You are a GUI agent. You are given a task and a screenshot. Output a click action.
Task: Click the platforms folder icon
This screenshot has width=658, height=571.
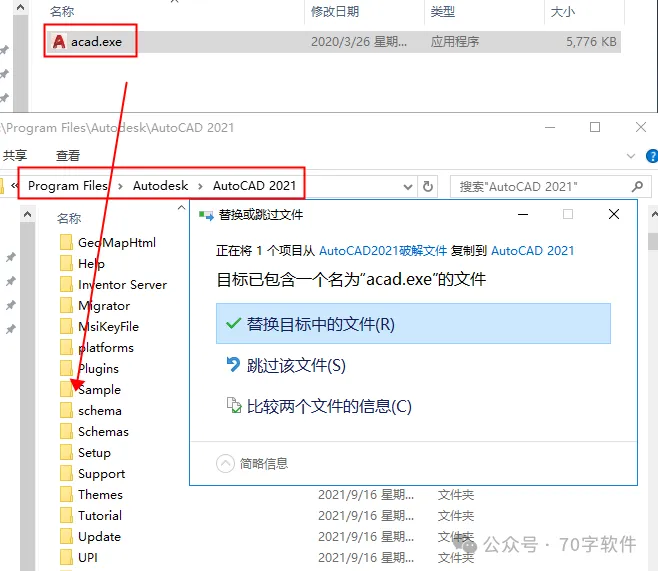tap(66, 347)
